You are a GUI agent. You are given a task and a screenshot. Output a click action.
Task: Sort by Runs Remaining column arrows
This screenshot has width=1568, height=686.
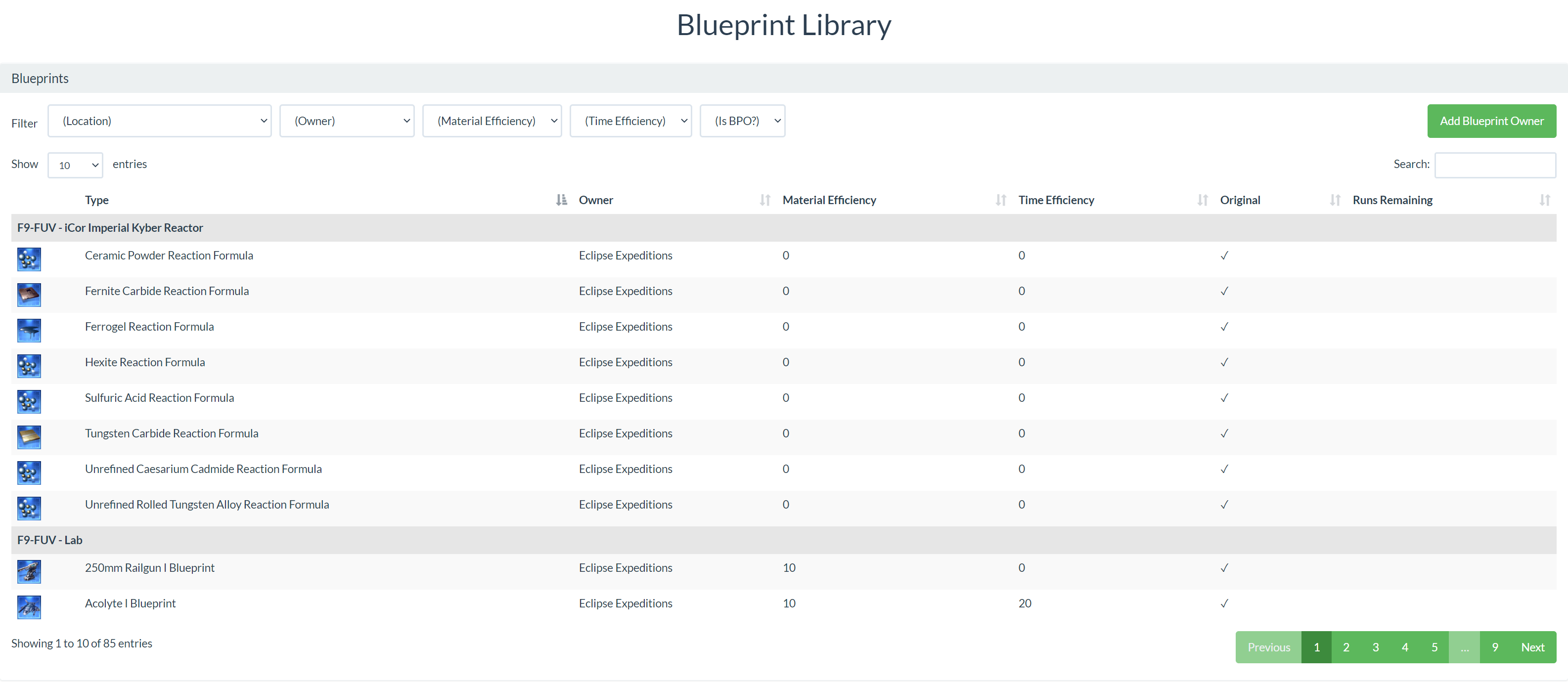1544,200
